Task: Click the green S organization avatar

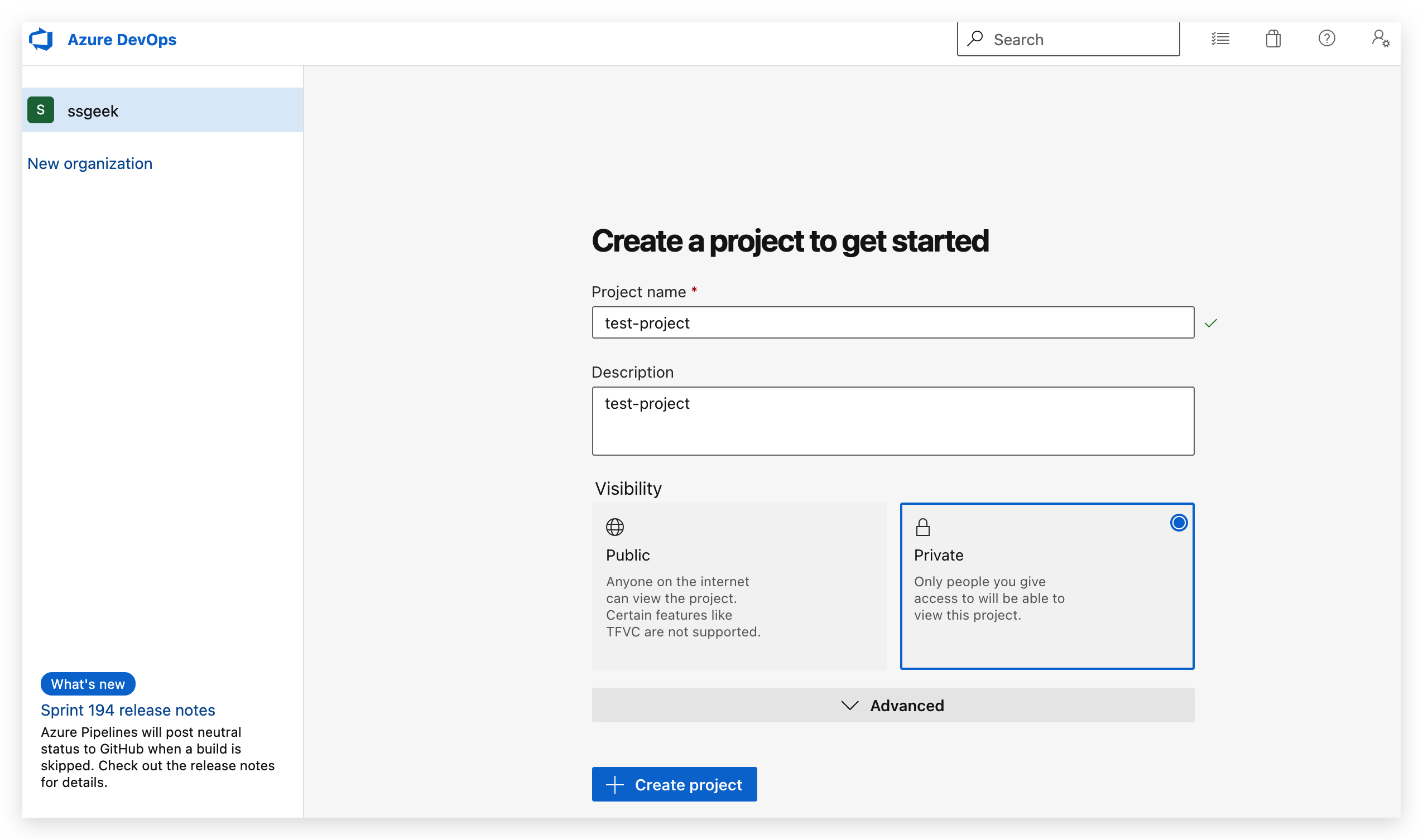Action: [x=41, y=110]
